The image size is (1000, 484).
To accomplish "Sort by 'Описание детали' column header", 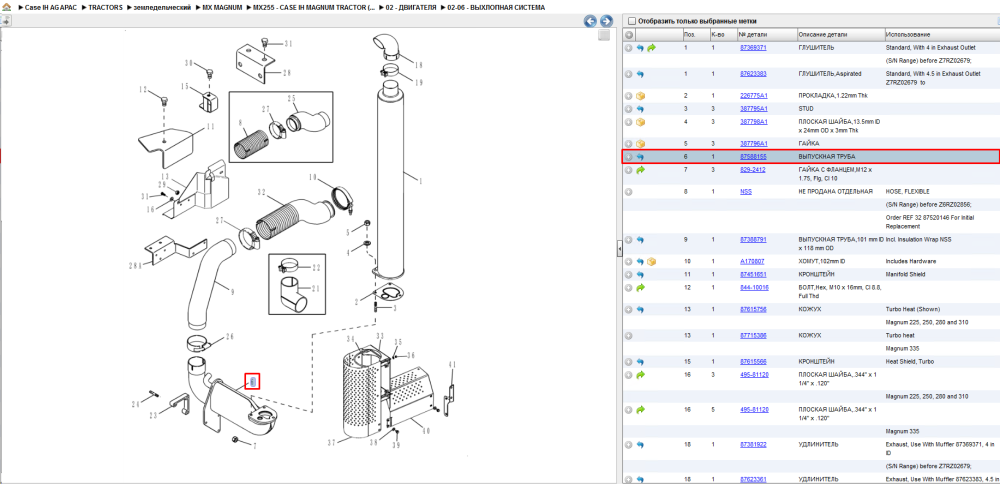I will (x=840, y=34).
